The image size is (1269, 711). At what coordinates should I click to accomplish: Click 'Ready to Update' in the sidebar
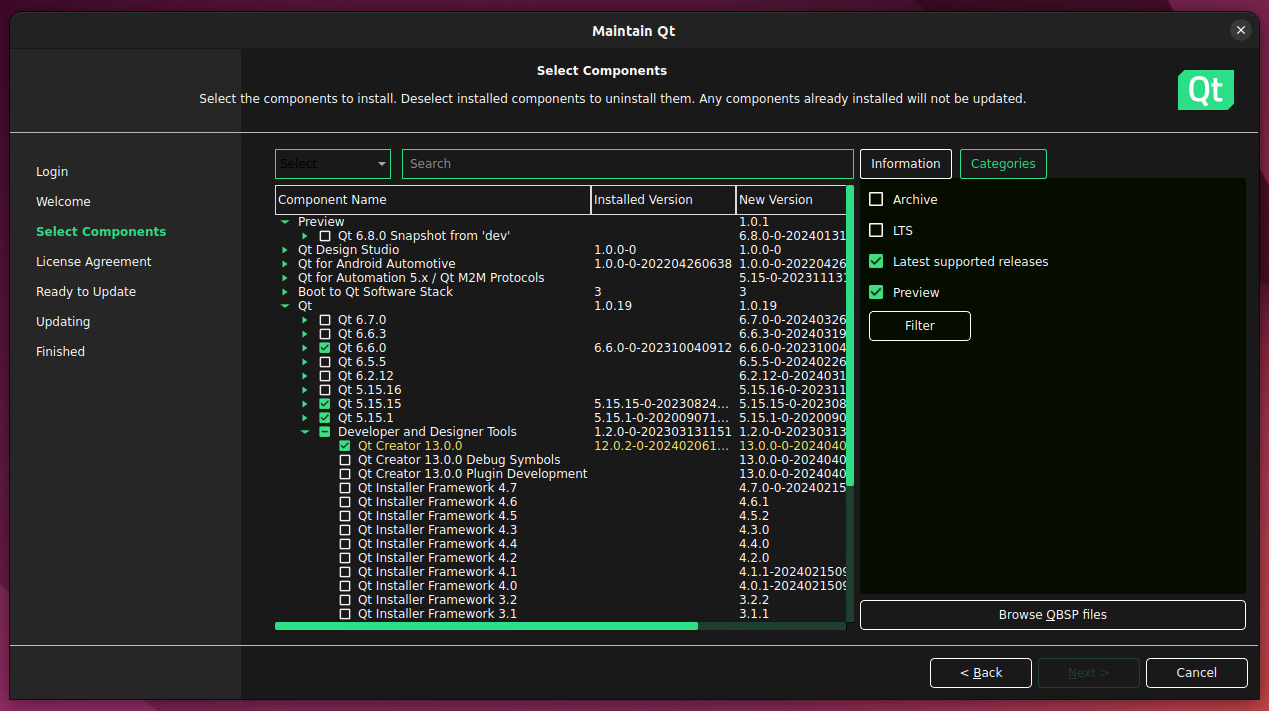pos(86,292)
